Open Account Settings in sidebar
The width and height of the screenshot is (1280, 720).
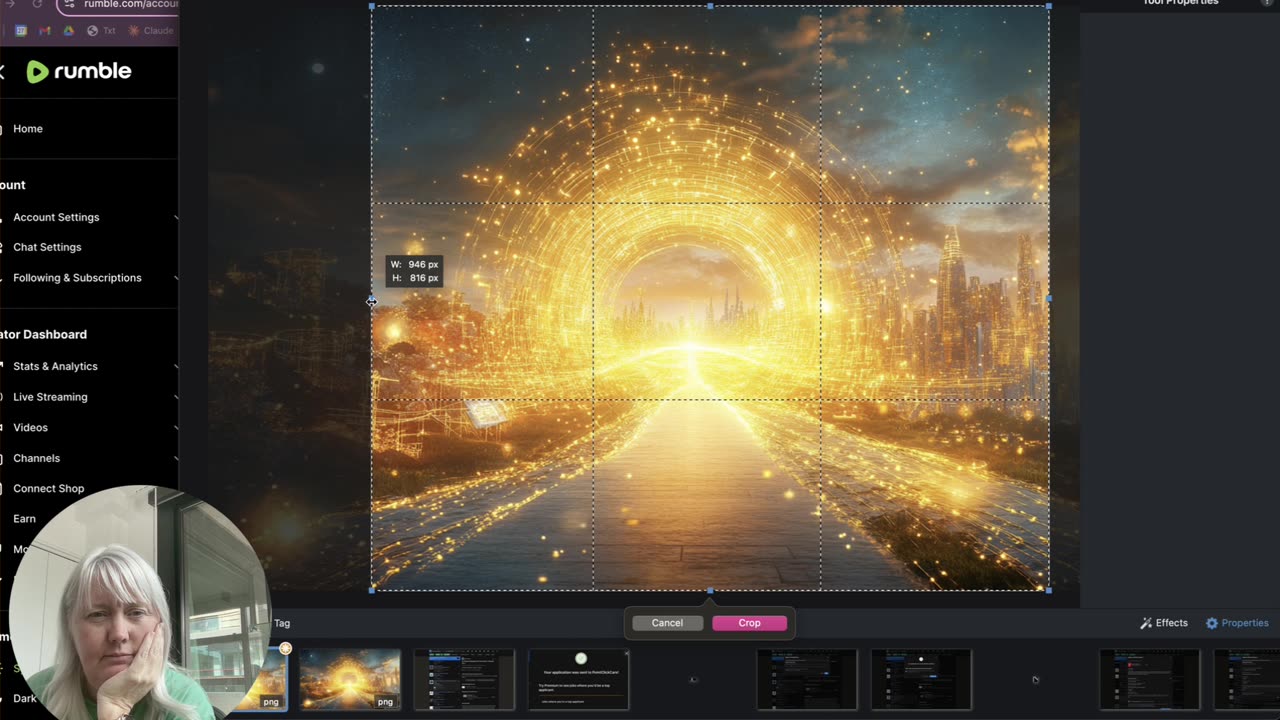56,217
